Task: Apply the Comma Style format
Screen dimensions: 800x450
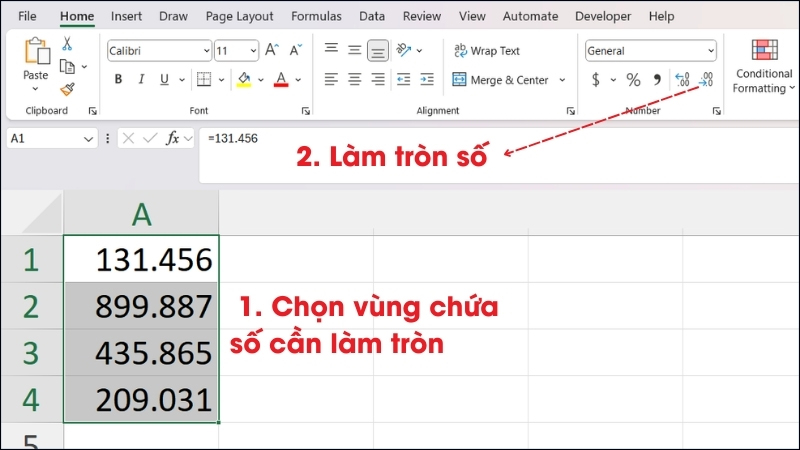Action: point(657,80)
